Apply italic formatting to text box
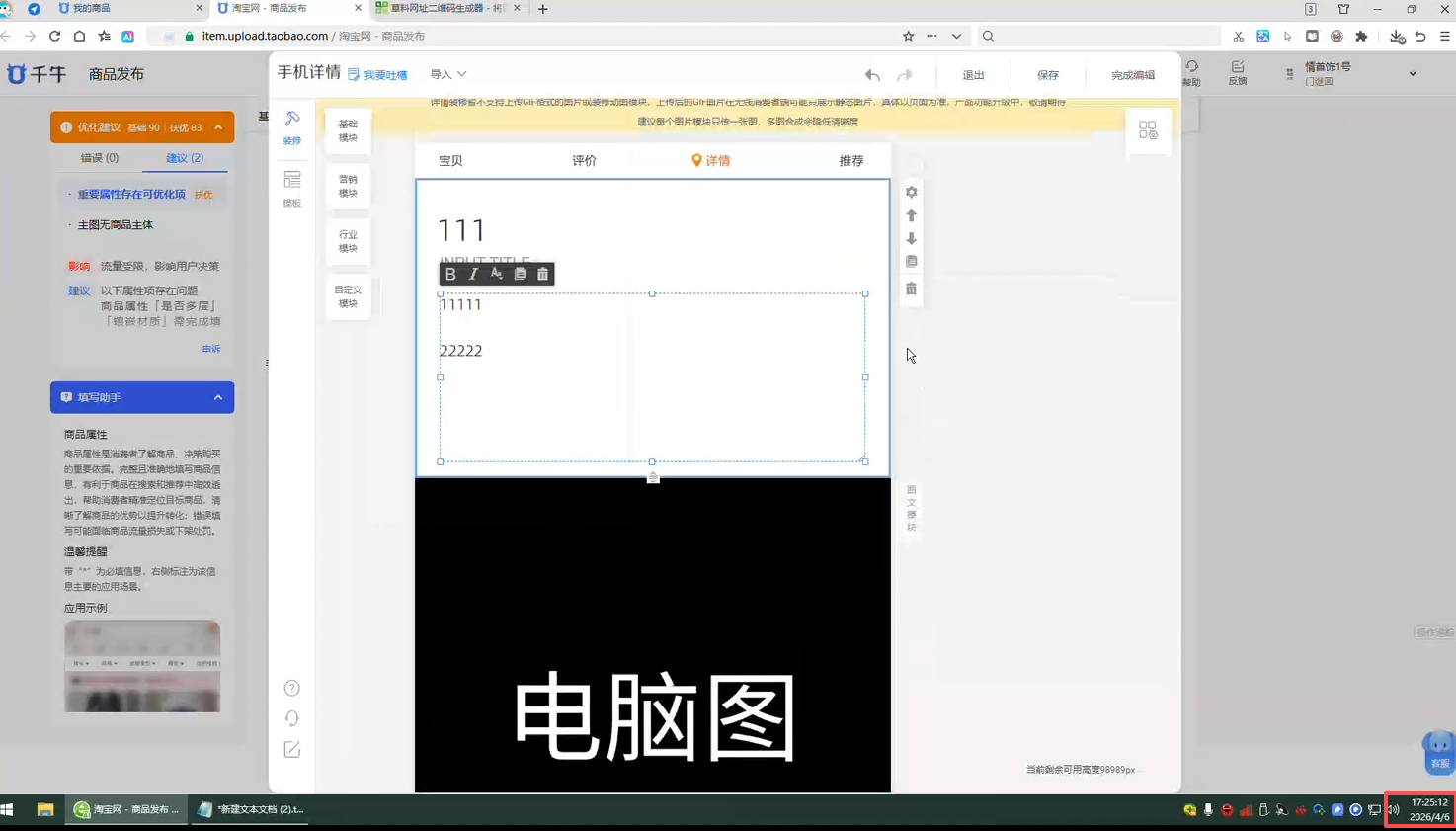The width and height of the screenshot is (1456, 831). click(473, 274)
